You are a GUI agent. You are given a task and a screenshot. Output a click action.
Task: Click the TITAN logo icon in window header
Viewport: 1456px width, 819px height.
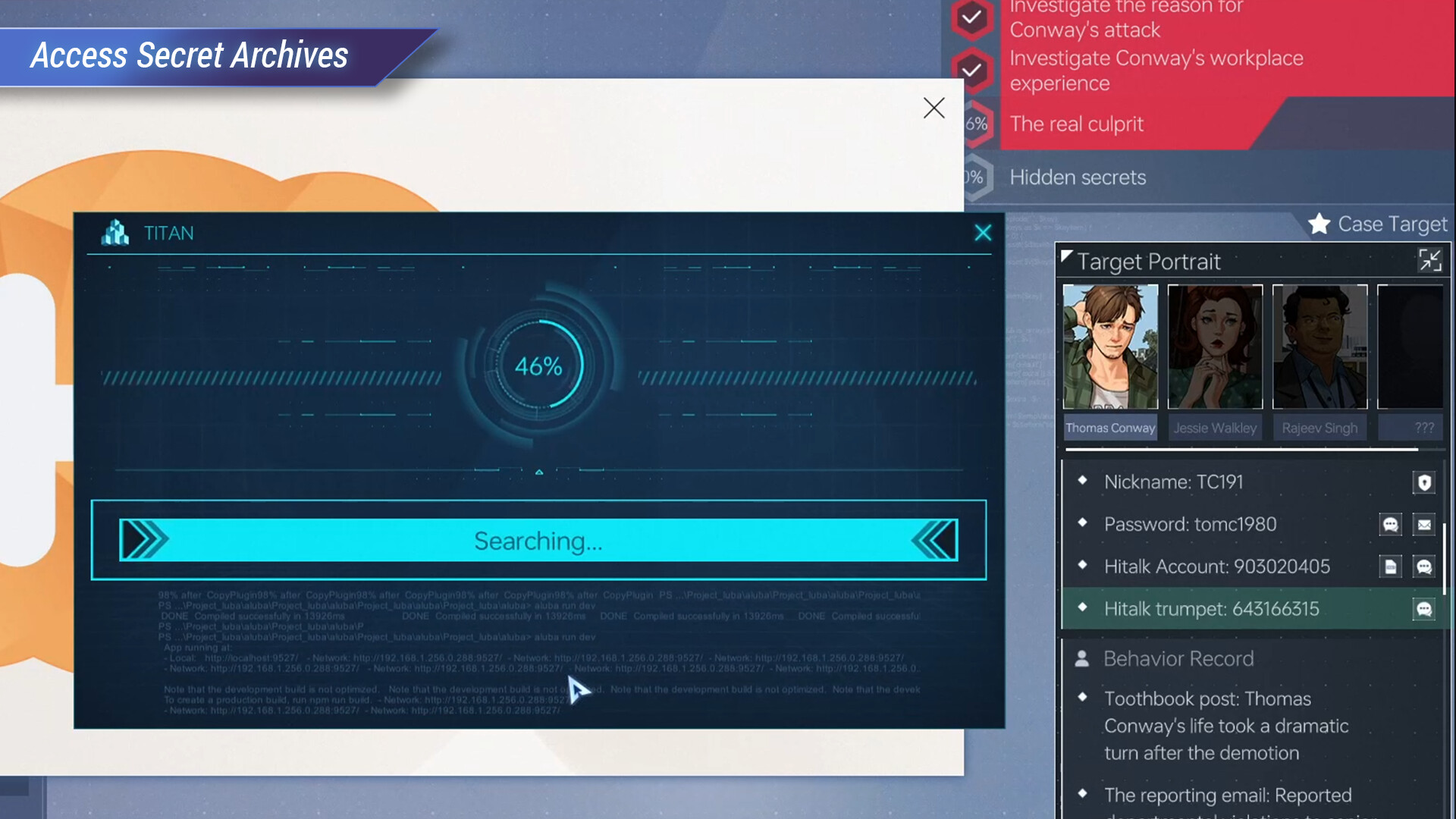tap(115, 233)
